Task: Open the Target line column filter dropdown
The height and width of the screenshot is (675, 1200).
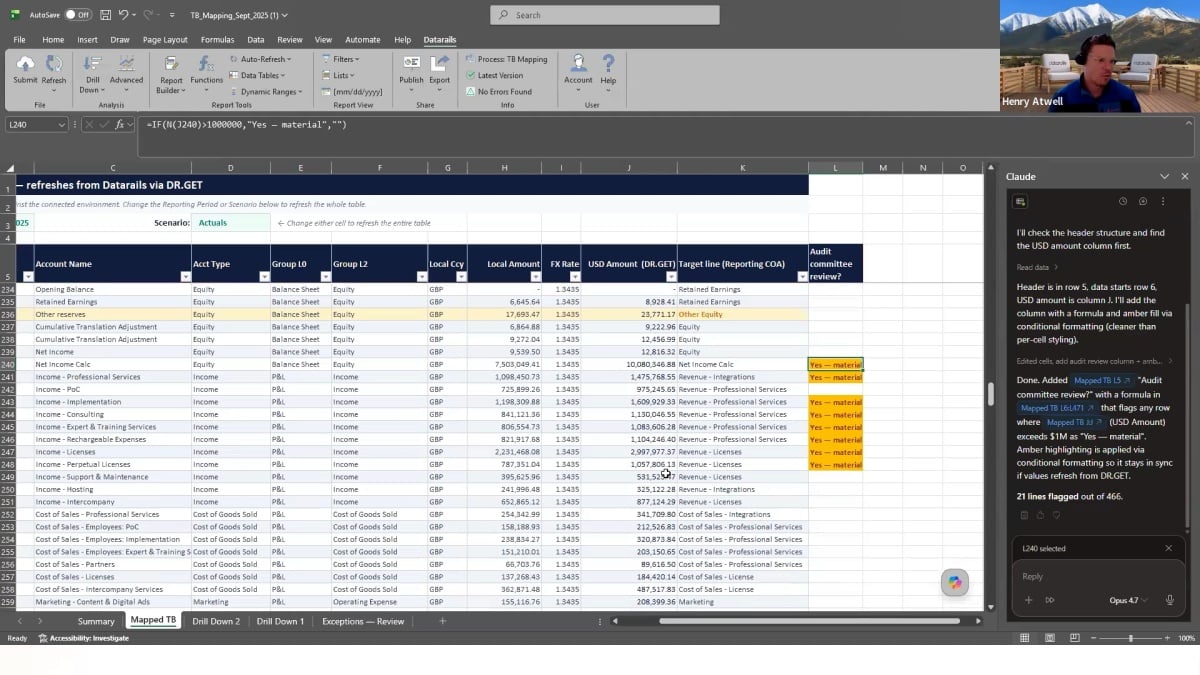Action: tap(802, 276)
